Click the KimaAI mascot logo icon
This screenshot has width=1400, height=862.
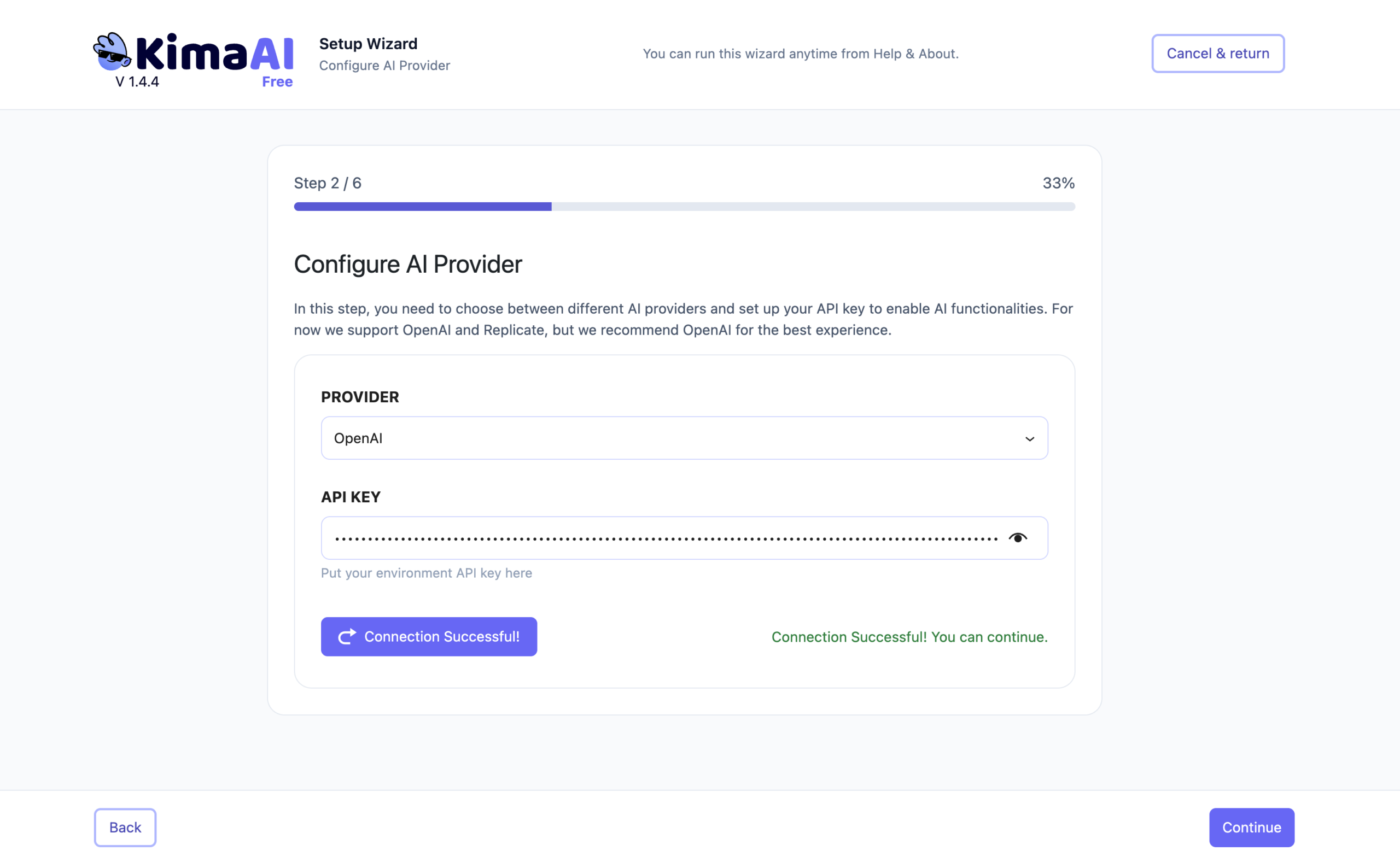point(112,52)
